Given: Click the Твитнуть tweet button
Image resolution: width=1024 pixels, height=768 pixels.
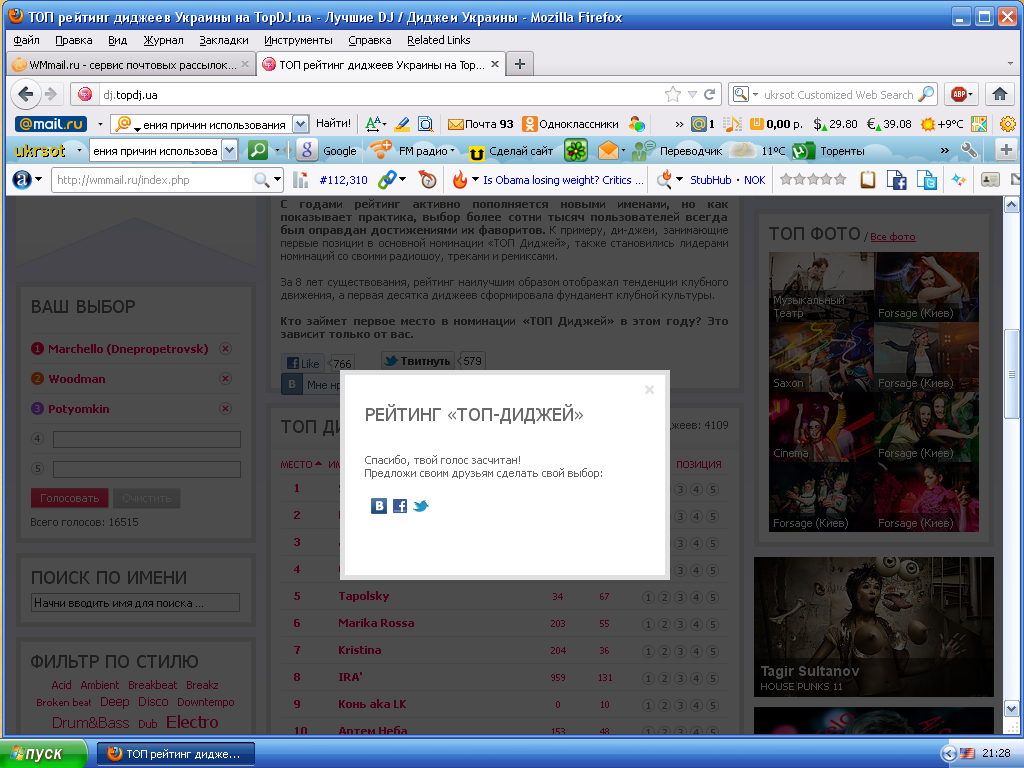Looking at the screenshot, I should click(x=418, y=360).
